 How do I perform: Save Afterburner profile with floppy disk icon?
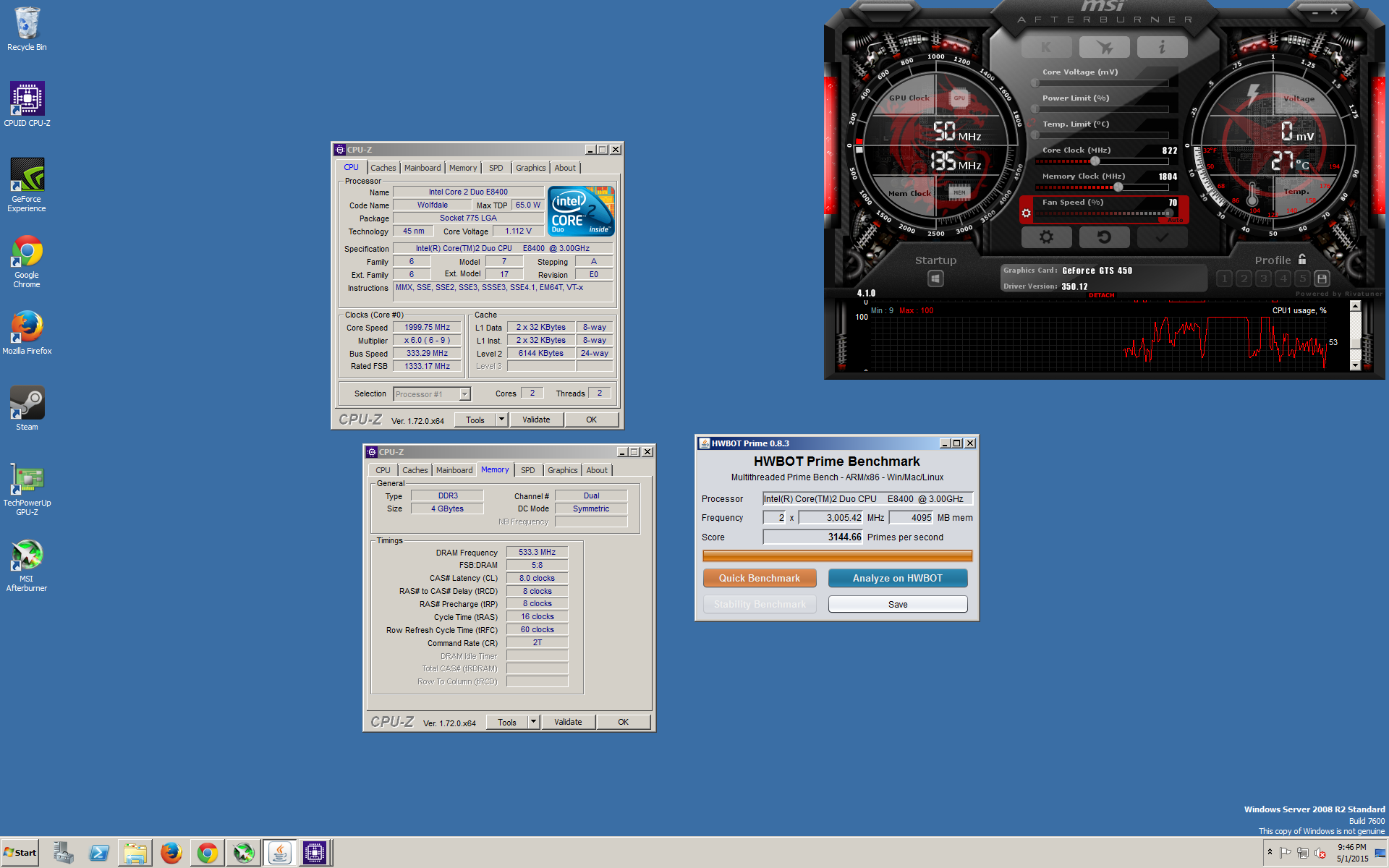click(1322, 278)
